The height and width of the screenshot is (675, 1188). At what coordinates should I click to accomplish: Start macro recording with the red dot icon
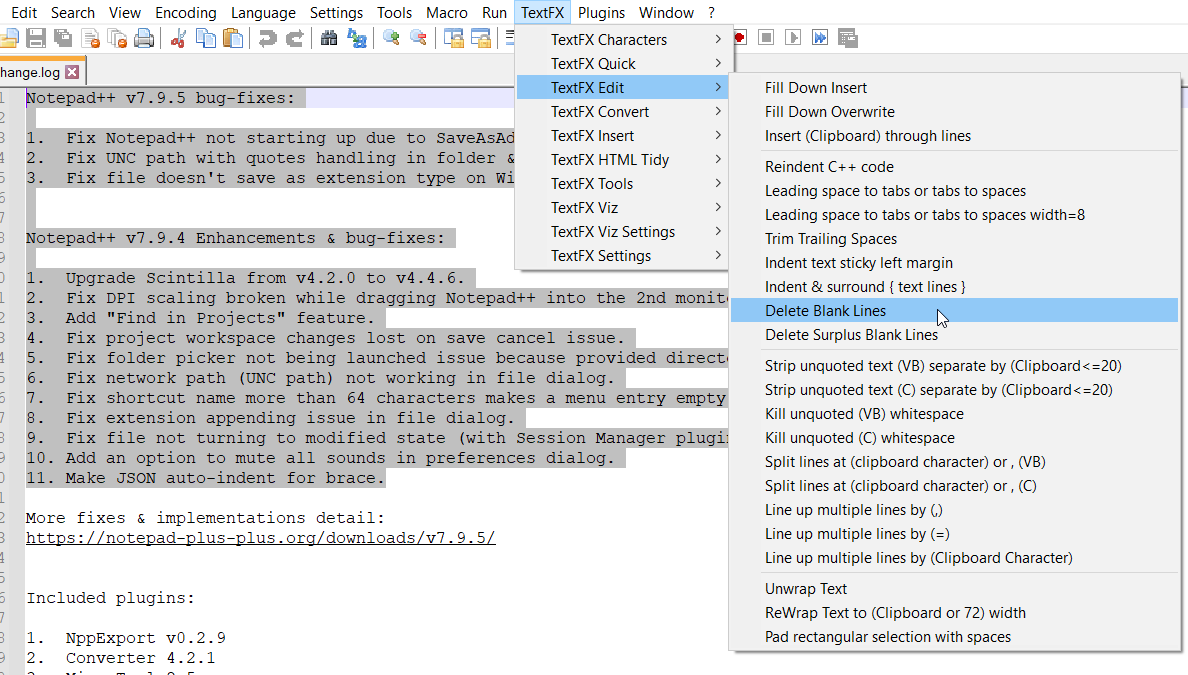click(739, 38)
